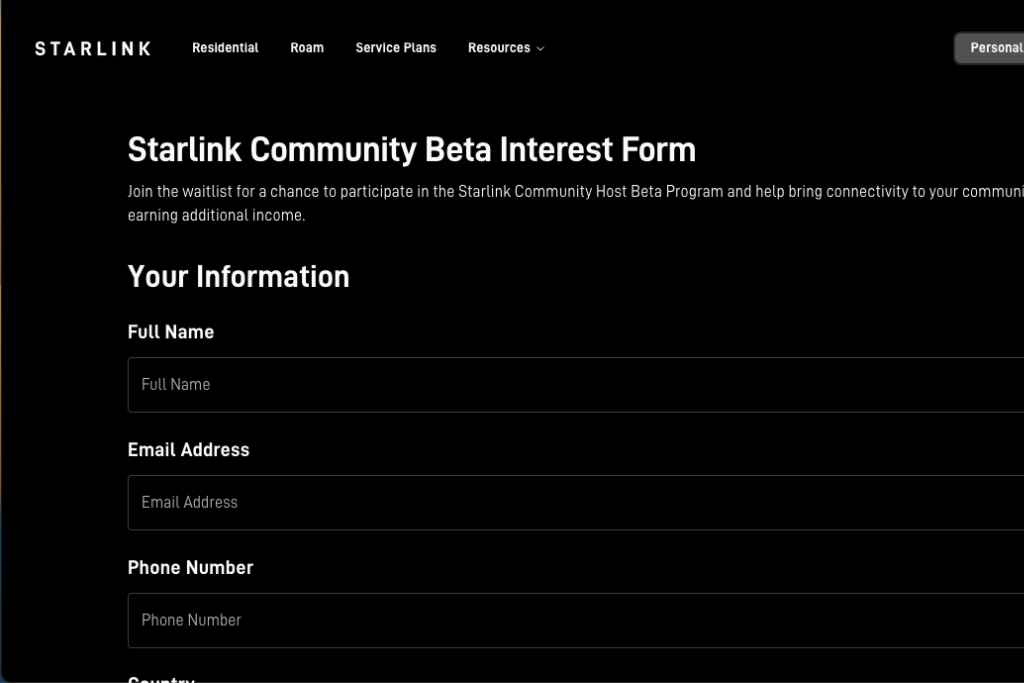This screenshot has width=1024, height=683.
Task: Click the Email Address field label
Action: (x=189, y=449)
